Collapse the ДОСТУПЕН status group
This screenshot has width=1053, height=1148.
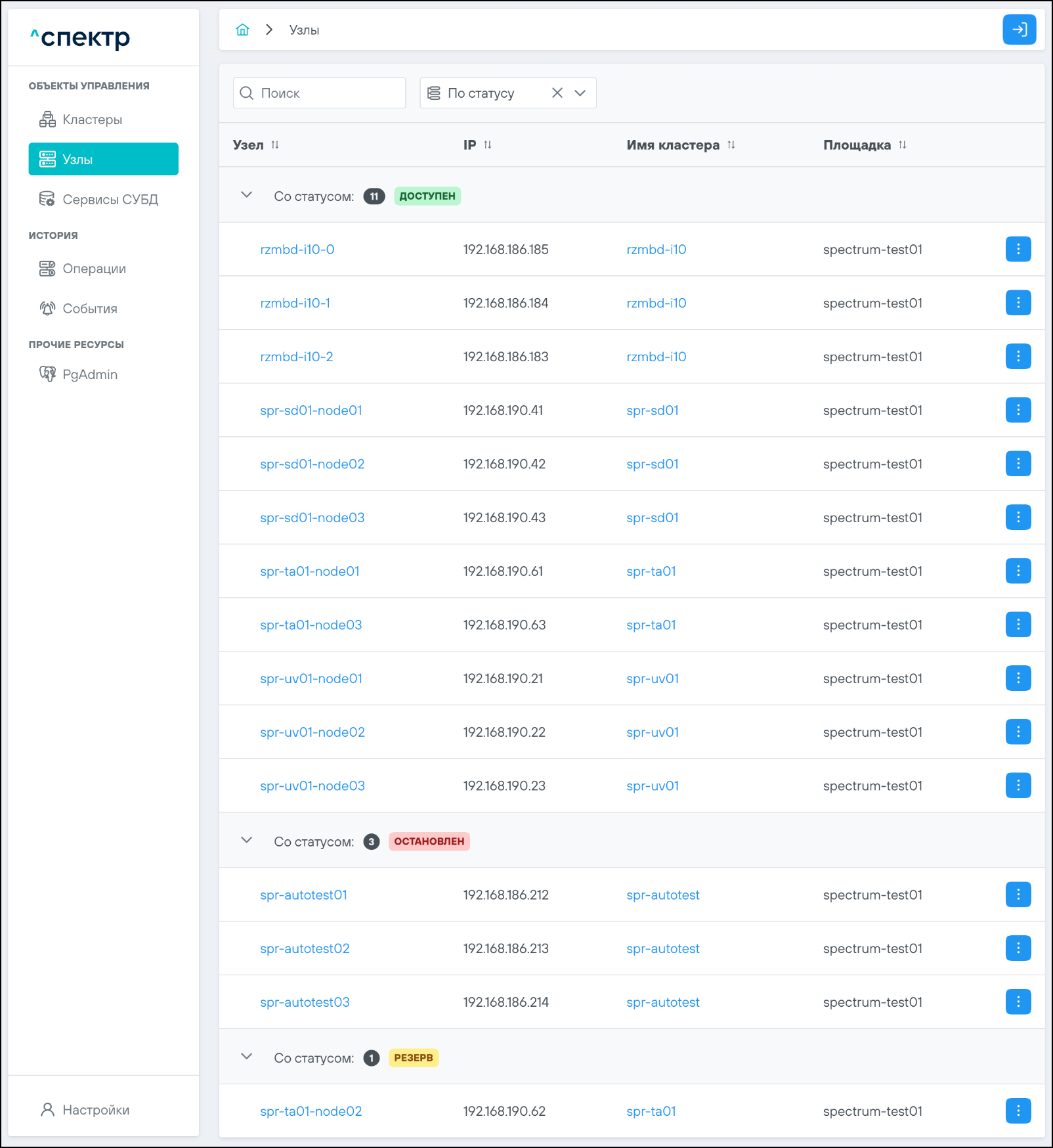[247, 195]
